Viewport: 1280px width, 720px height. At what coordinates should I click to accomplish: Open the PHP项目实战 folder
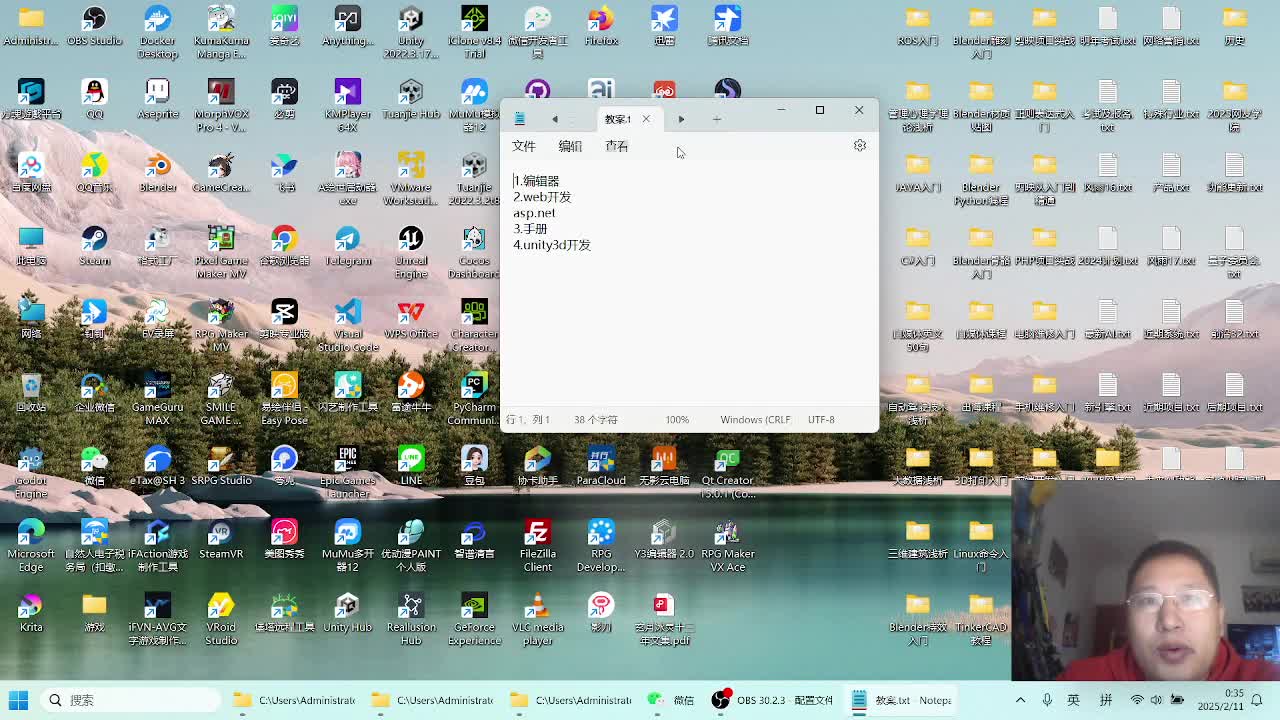[x=1044, y=246]
